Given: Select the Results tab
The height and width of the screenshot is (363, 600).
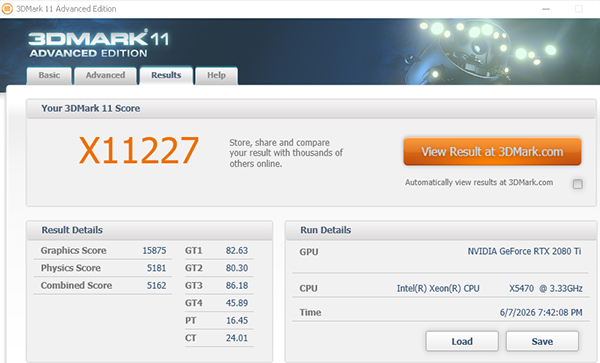Looking at the screenshot, I should click(166, 75).
